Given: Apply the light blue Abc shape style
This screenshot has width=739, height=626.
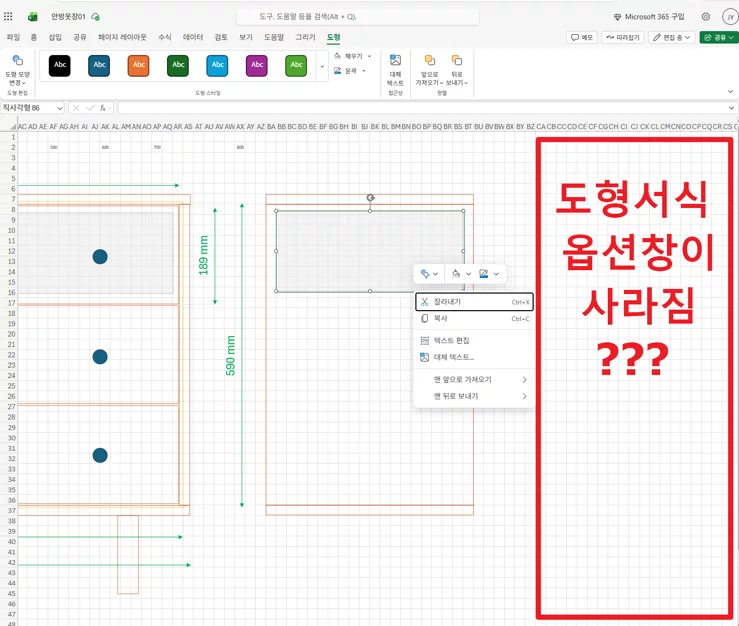Looking at the screenshot, I should (217, 65).
